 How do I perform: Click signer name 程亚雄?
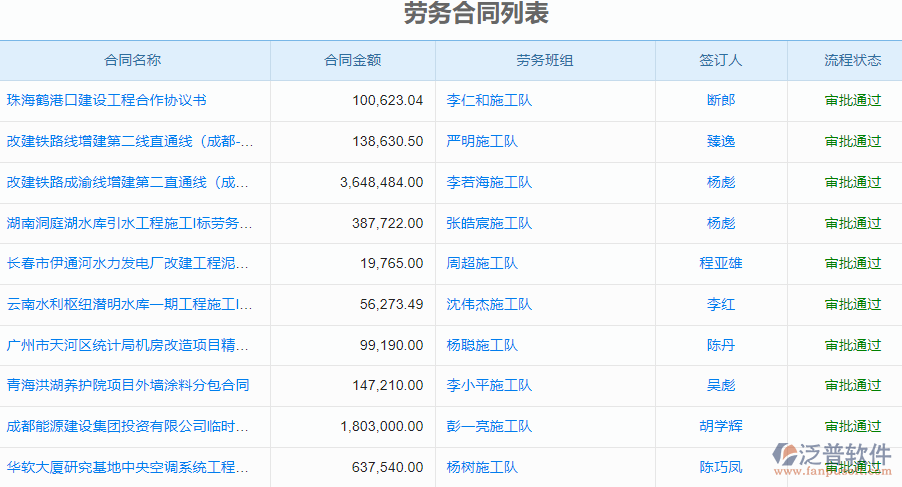coord(720,263)
